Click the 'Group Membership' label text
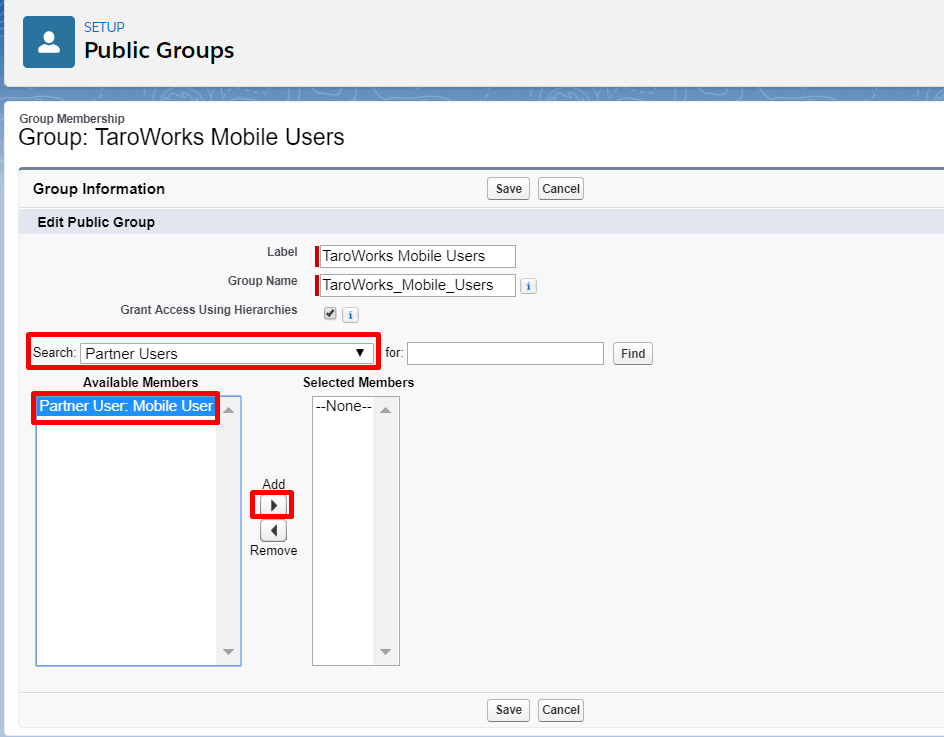The height and width of the screenshot is (737, 944). [72, 119]
